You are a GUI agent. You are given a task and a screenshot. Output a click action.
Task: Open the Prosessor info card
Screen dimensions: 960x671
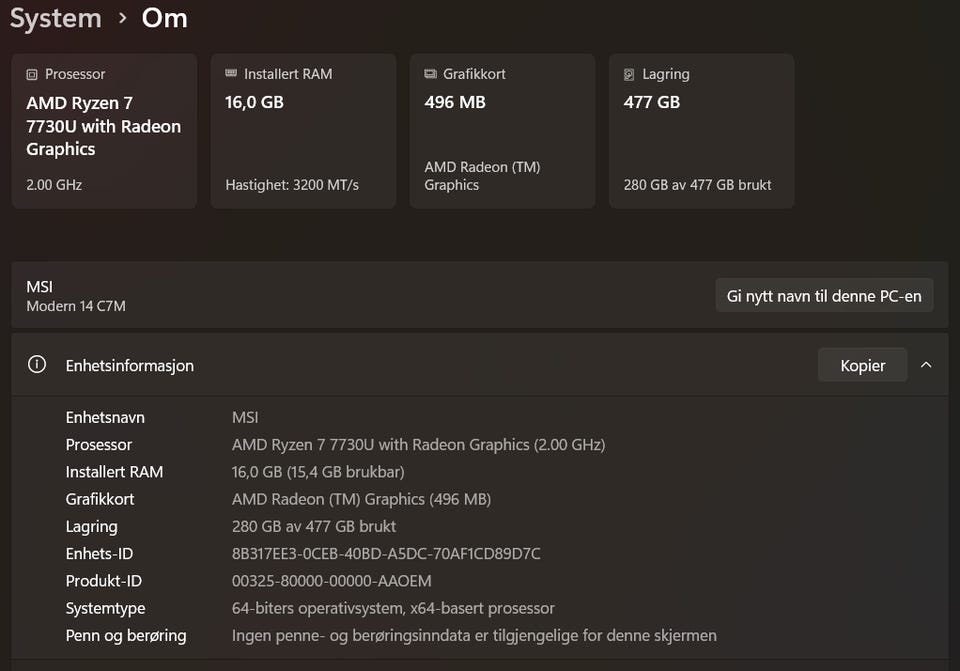tap(104, 131)
